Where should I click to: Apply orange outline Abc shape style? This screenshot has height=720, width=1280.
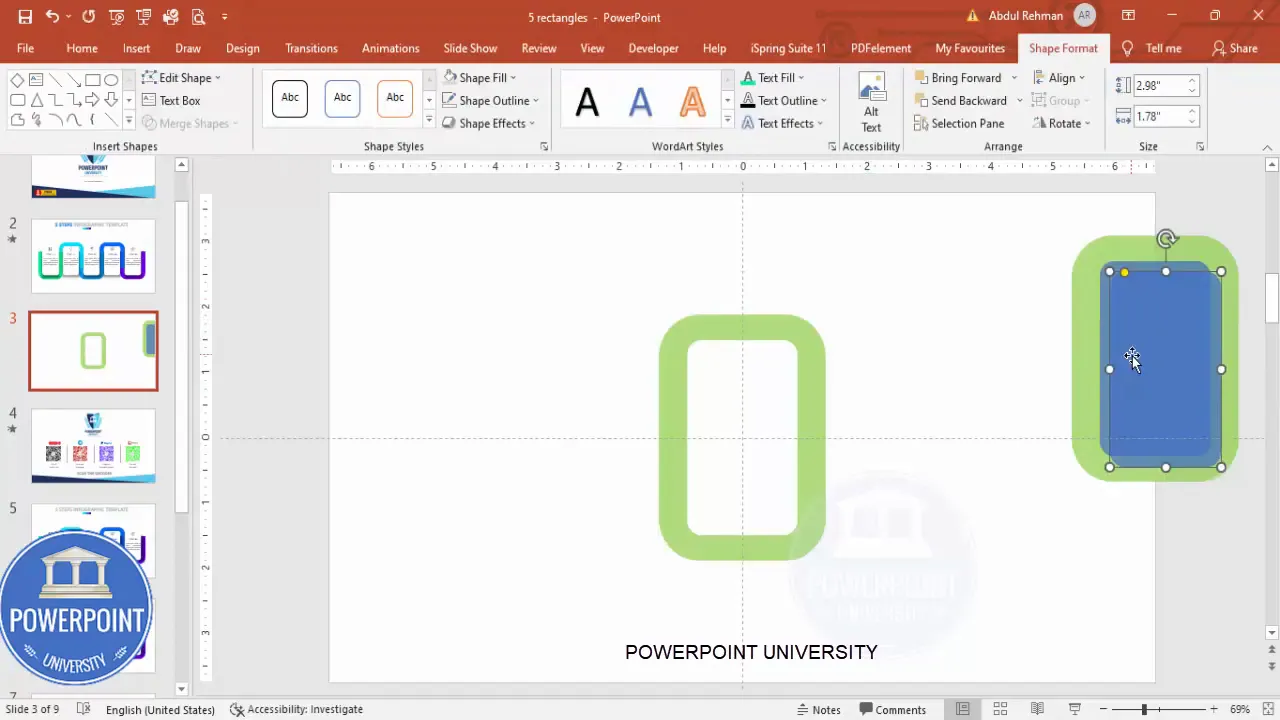click(x=395, y=98)
